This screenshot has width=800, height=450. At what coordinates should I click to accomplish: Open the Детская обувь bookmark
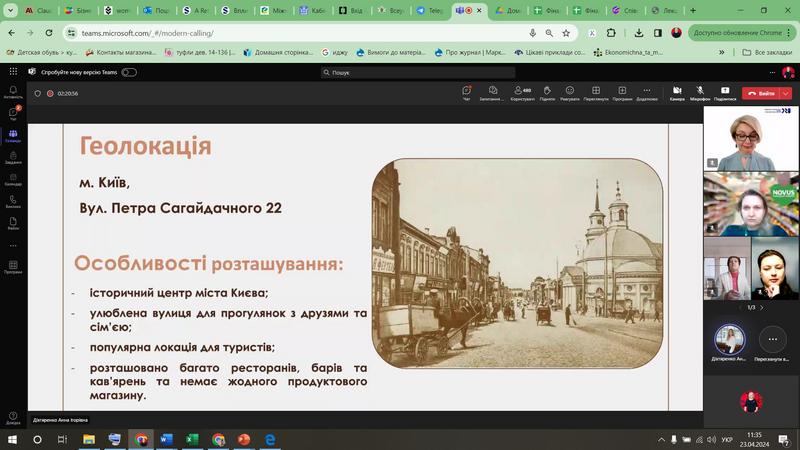42,52
